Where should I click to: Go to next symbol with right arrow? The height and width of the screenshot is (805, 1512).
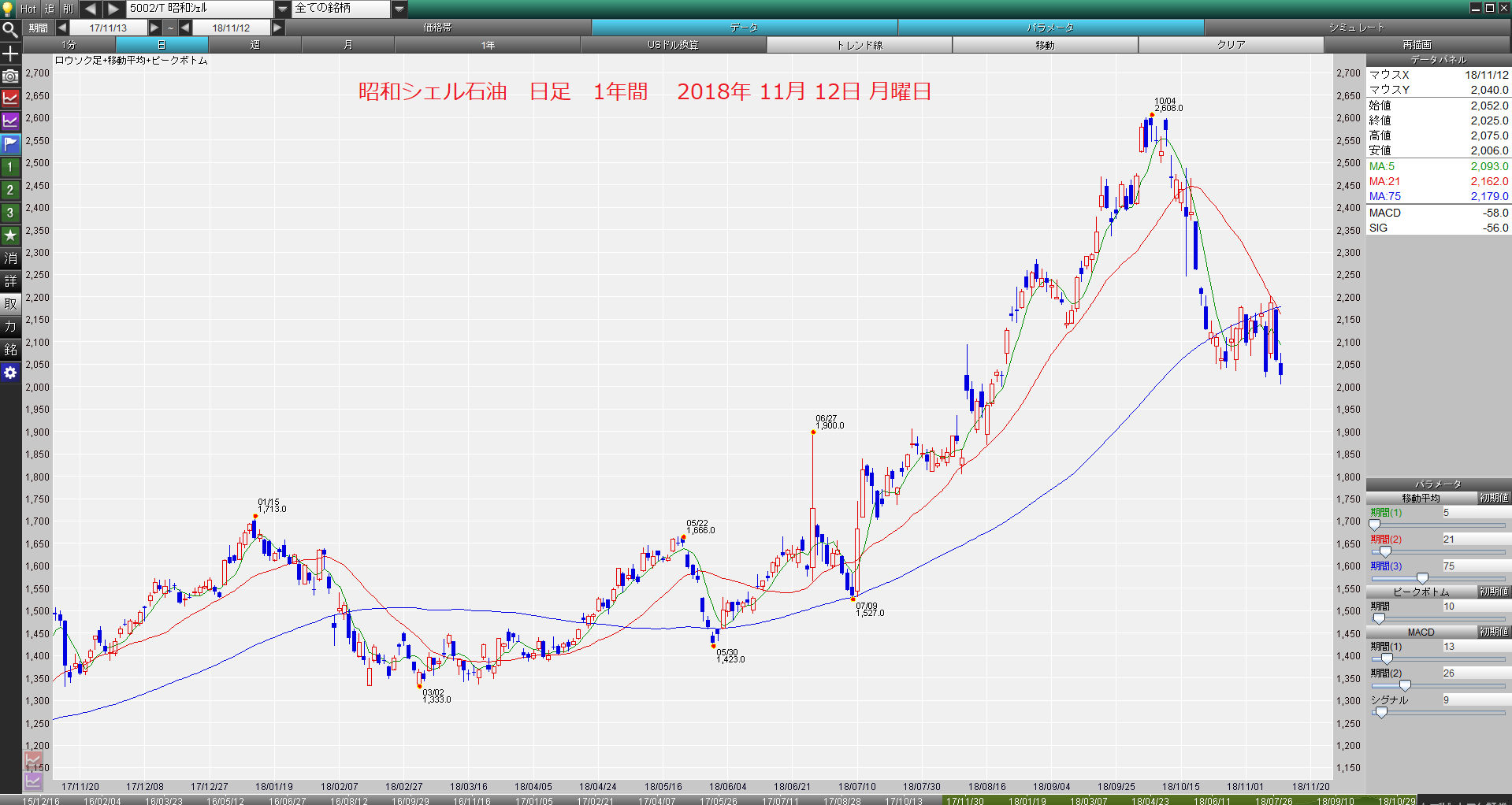(114, 9)
